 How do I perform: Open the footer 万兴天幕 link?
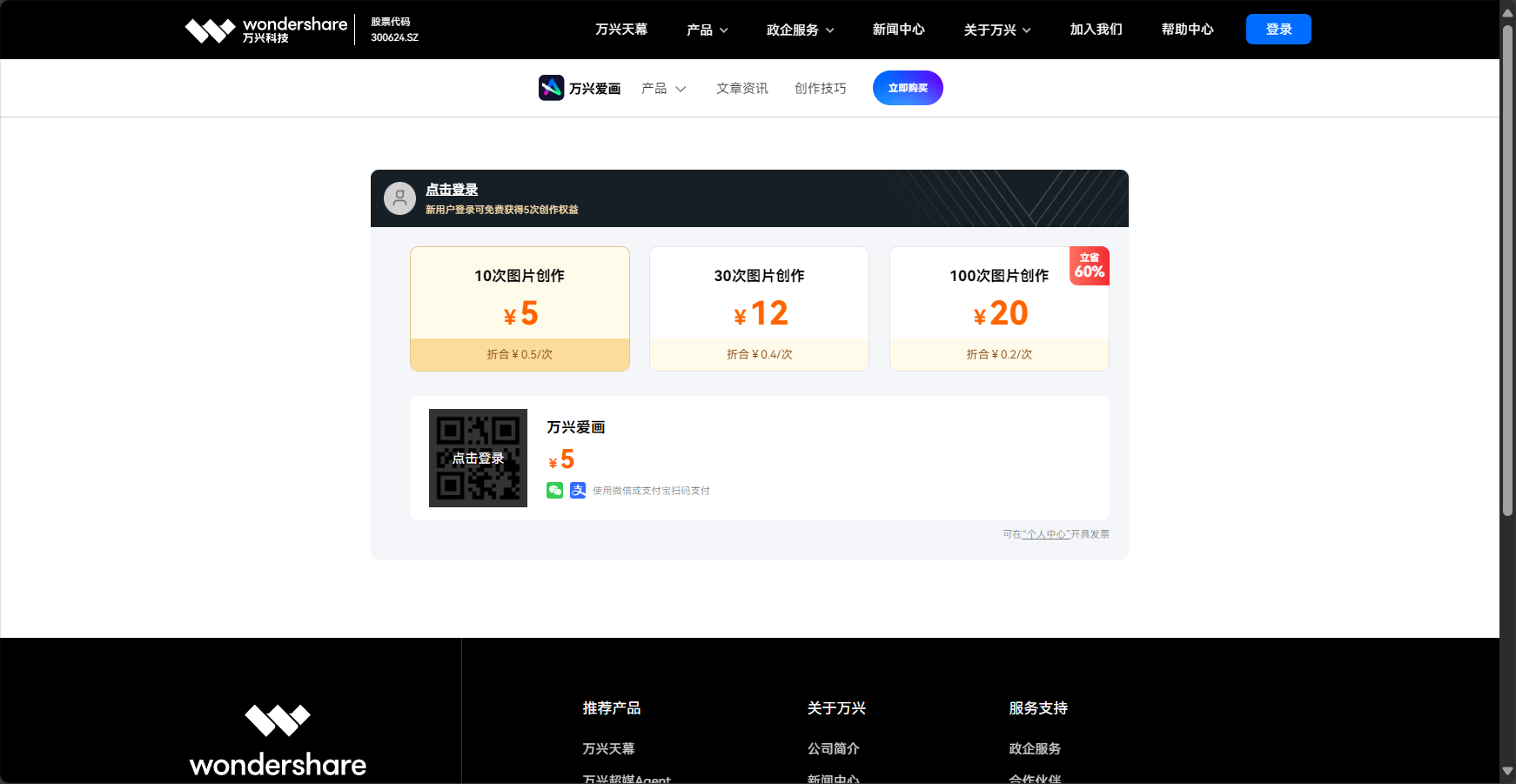tap(608, 748)
